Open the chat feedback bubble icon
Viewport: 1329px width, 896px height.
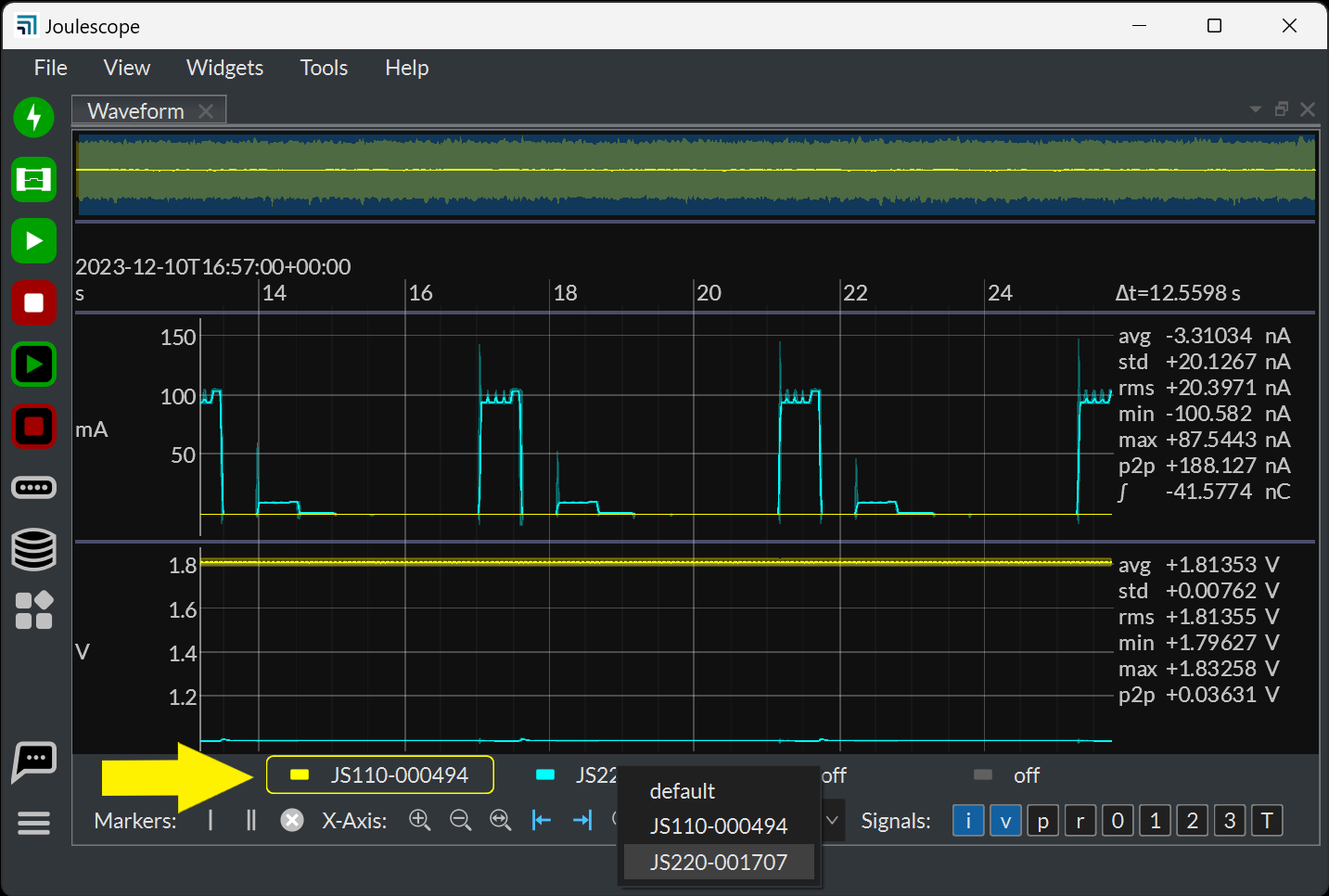(34, 762)
